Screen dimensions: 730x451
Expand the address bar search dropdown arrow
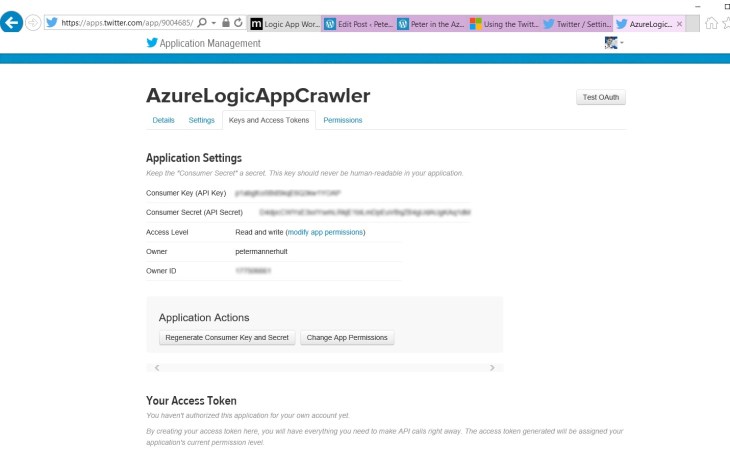212,22
